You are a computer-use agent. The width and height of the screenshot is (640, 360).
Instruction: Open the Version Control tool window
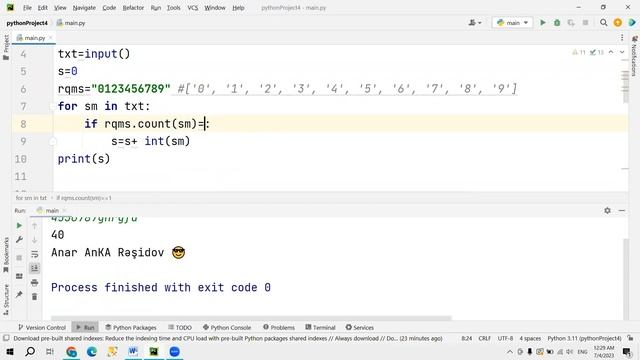(42, 327)
